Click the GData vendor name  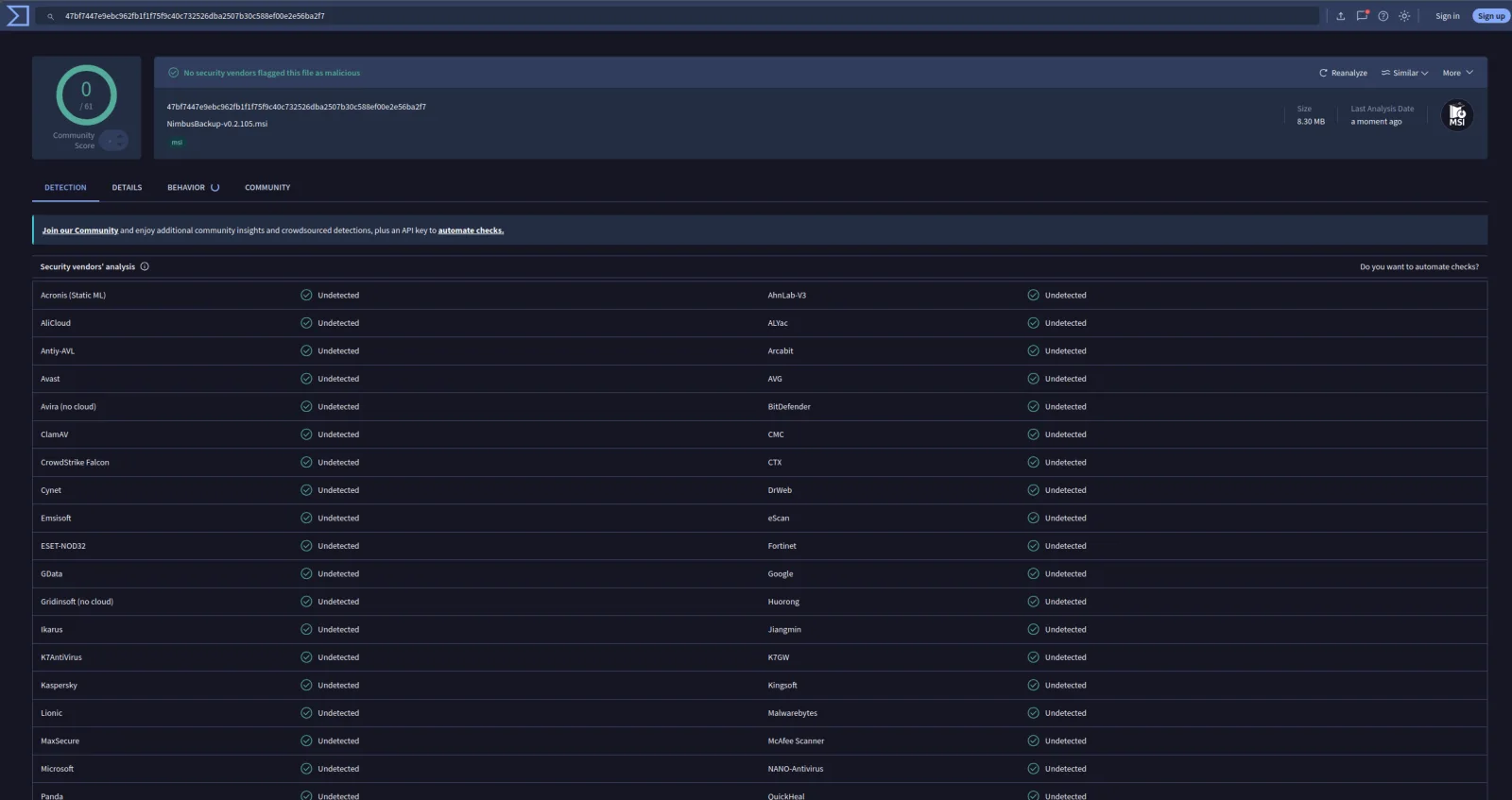click(x=52, y=573)
